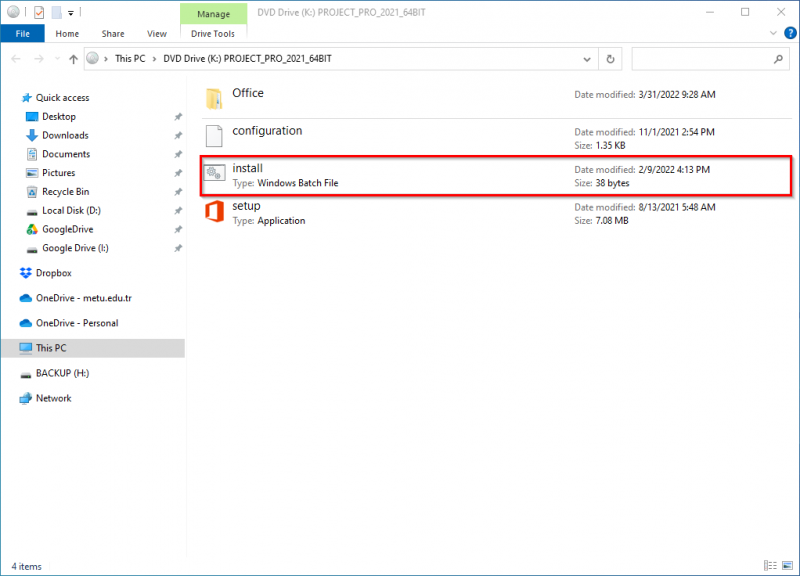The width and height of the screenshot is (800, 576).
Task: Click DVD Drive (K:) breadcrumb in address bar
Action: pyautogui.click(x=247, y=59)
